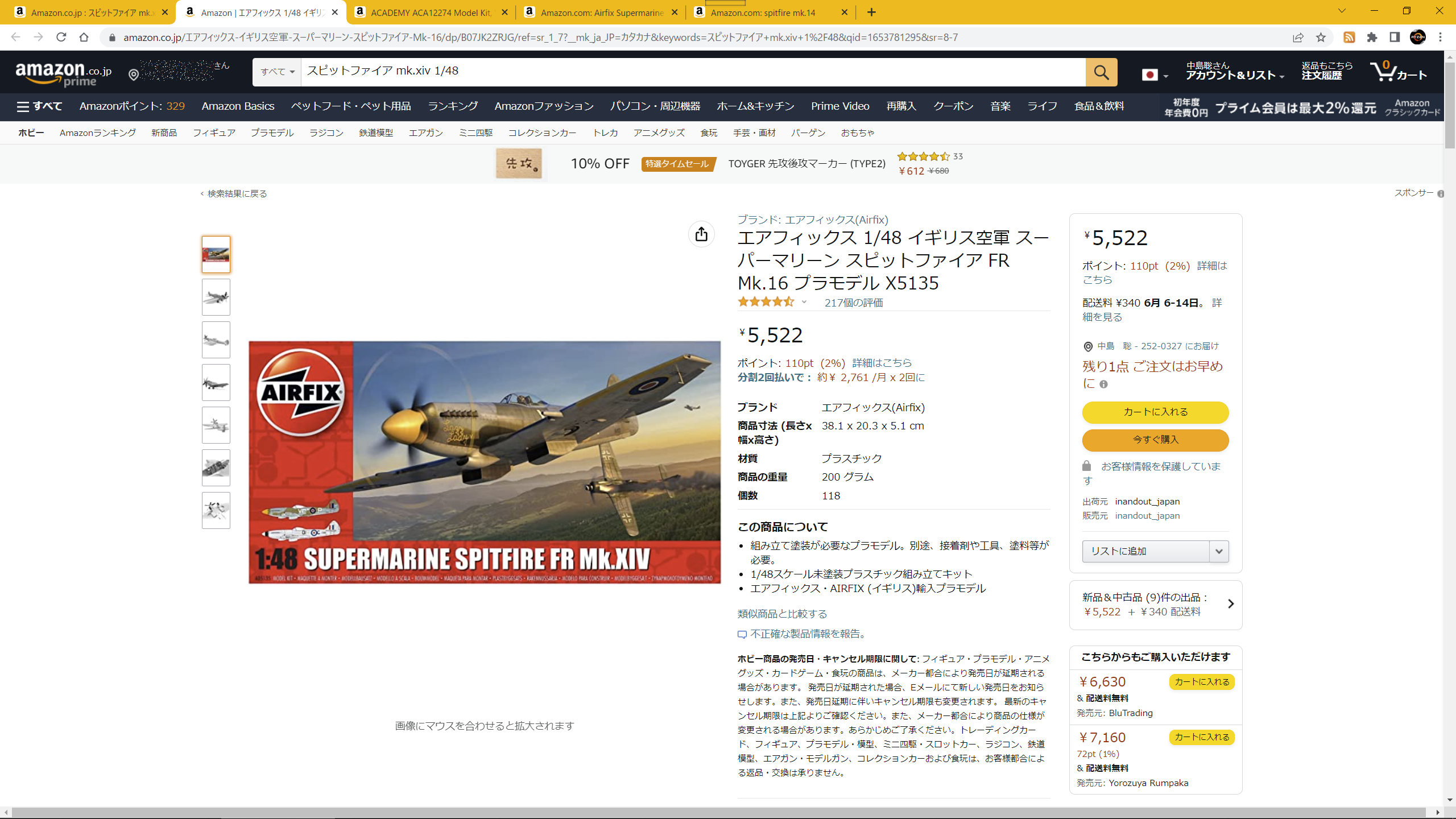
Task: Click the share page icon in address bar
Action: coord(1298,38)
